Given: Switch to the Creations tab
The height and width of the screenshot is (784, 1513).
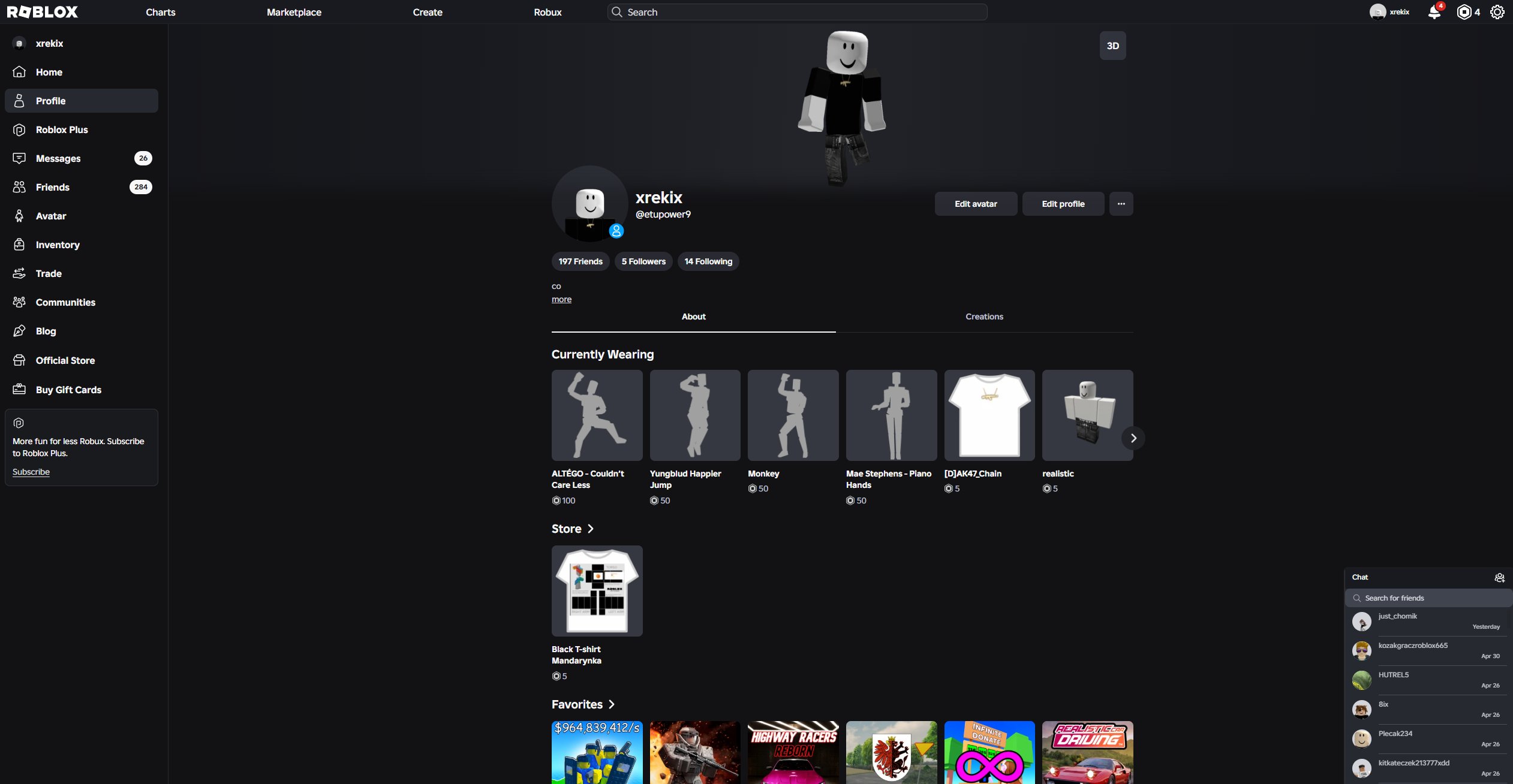Looking at the screenshot, I should [984, 316].
